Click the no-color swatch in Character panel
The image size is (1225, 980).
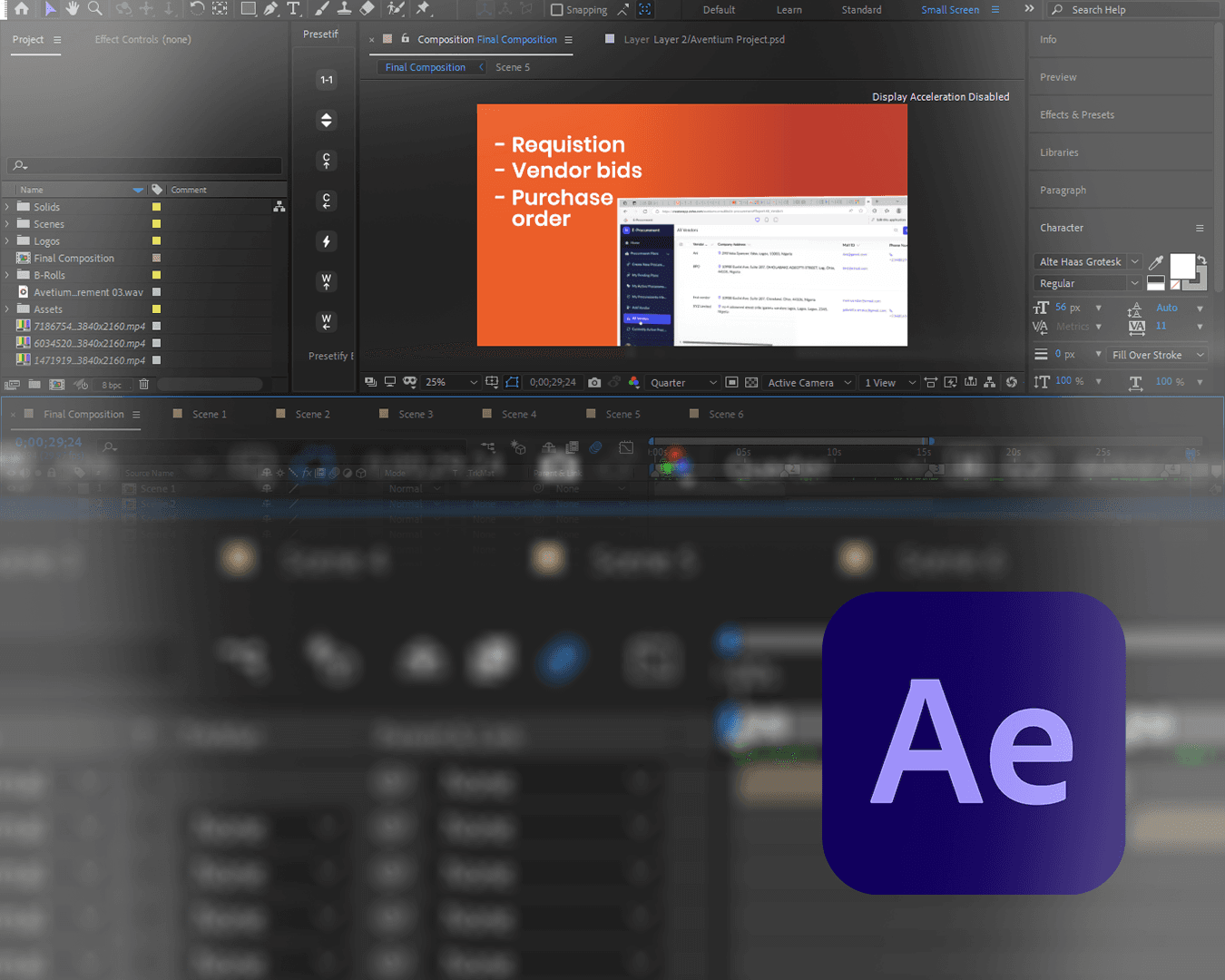click(1175, 284)
